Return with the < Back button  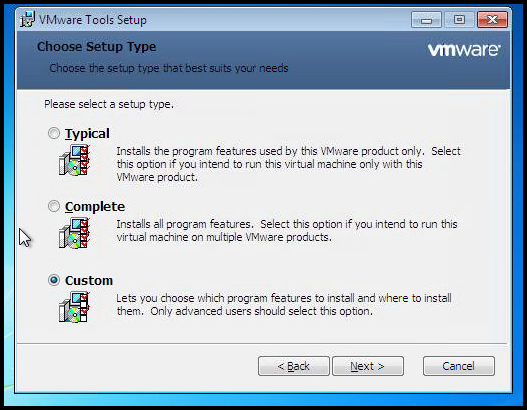coord(294,366)
